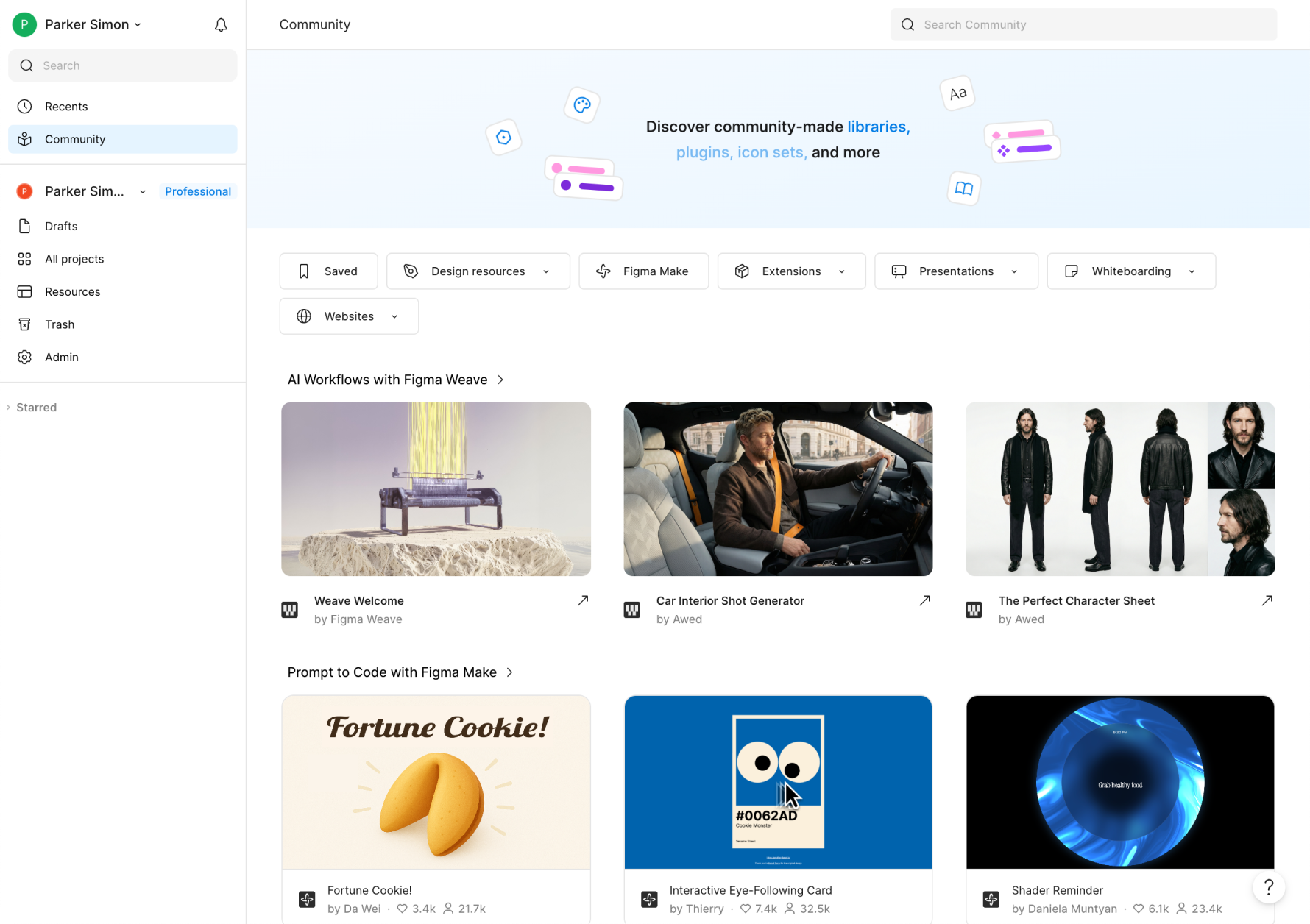
Task: Open the Extensions dropdown
Action: click(791, 271)
